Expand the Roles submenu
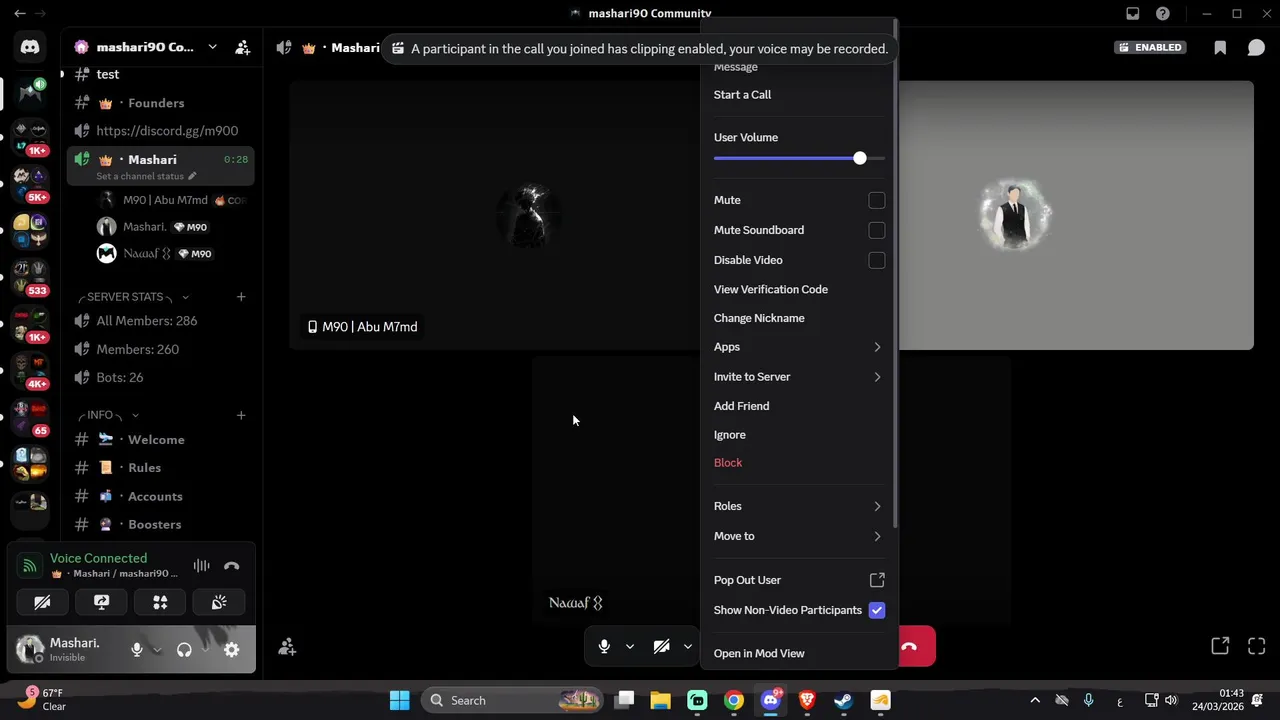This screenshot has height=720, width=1280. pyautogui.click(x=798, y=506)
